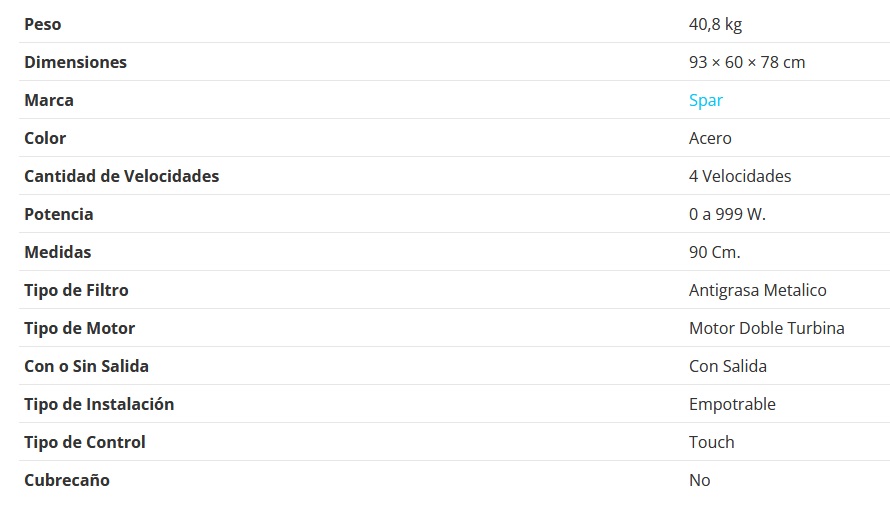
Task: Select the 4 Velocidades value
Action: pos(740,176)
